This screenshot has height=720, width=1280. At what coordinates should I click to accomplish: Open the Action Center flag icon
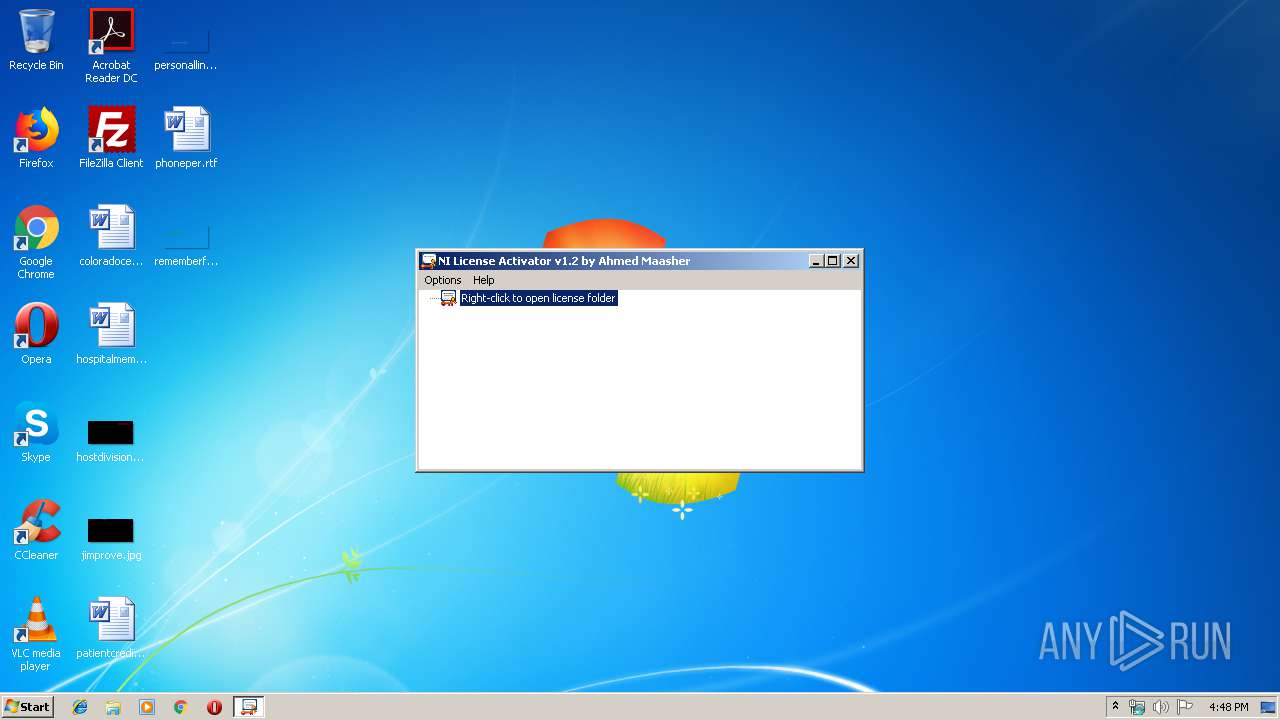point(1184,707)
